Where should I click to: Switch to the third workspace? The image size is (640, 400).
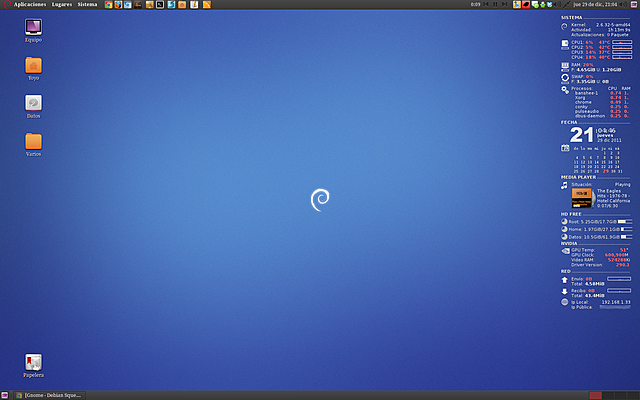(620, 395)
